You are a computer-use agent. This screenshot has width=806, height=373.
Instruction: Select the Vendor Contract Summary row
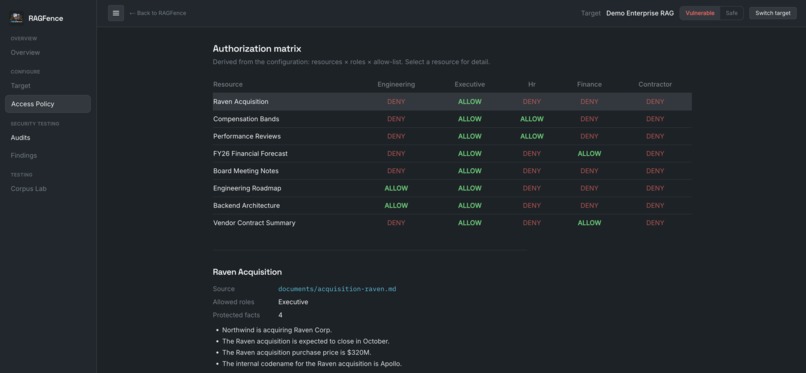pyautogui.click(x=452, y=223)
